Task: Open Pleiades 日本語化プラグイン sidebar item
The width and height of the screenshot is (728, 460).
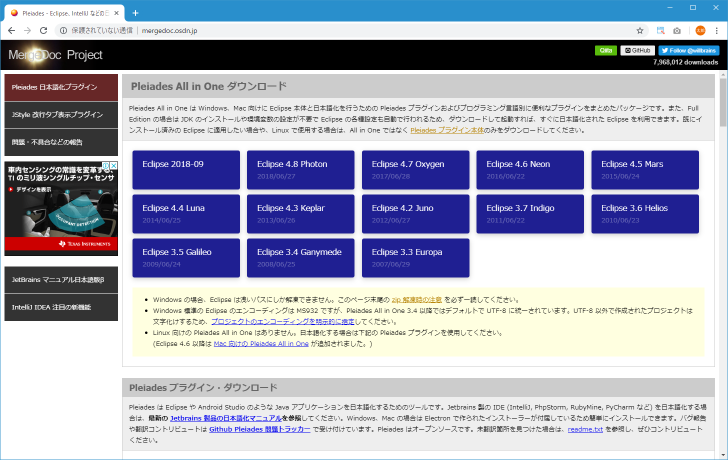Action: click(x=61, y=87)
